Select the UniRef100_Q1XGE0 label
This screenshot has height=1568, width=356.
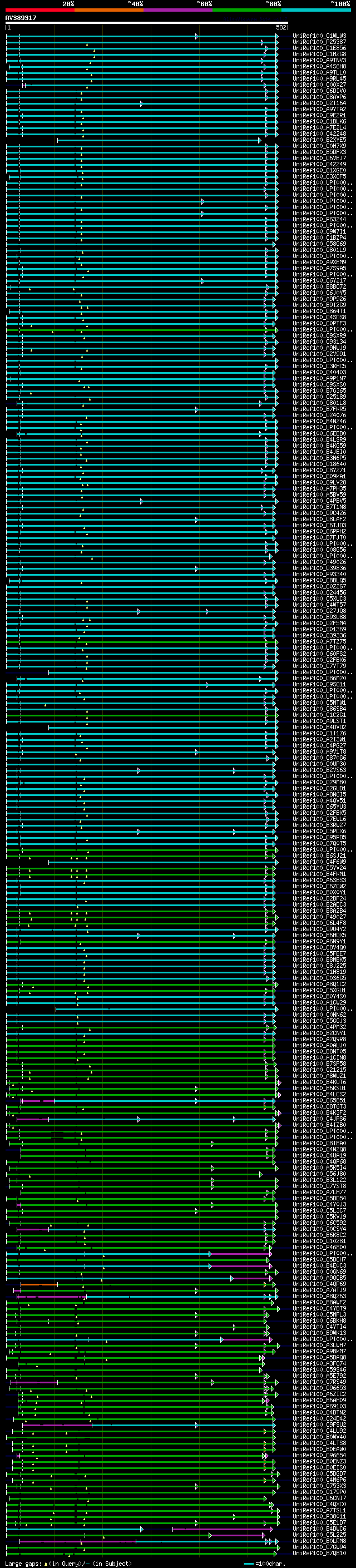(x=319, y=170)
